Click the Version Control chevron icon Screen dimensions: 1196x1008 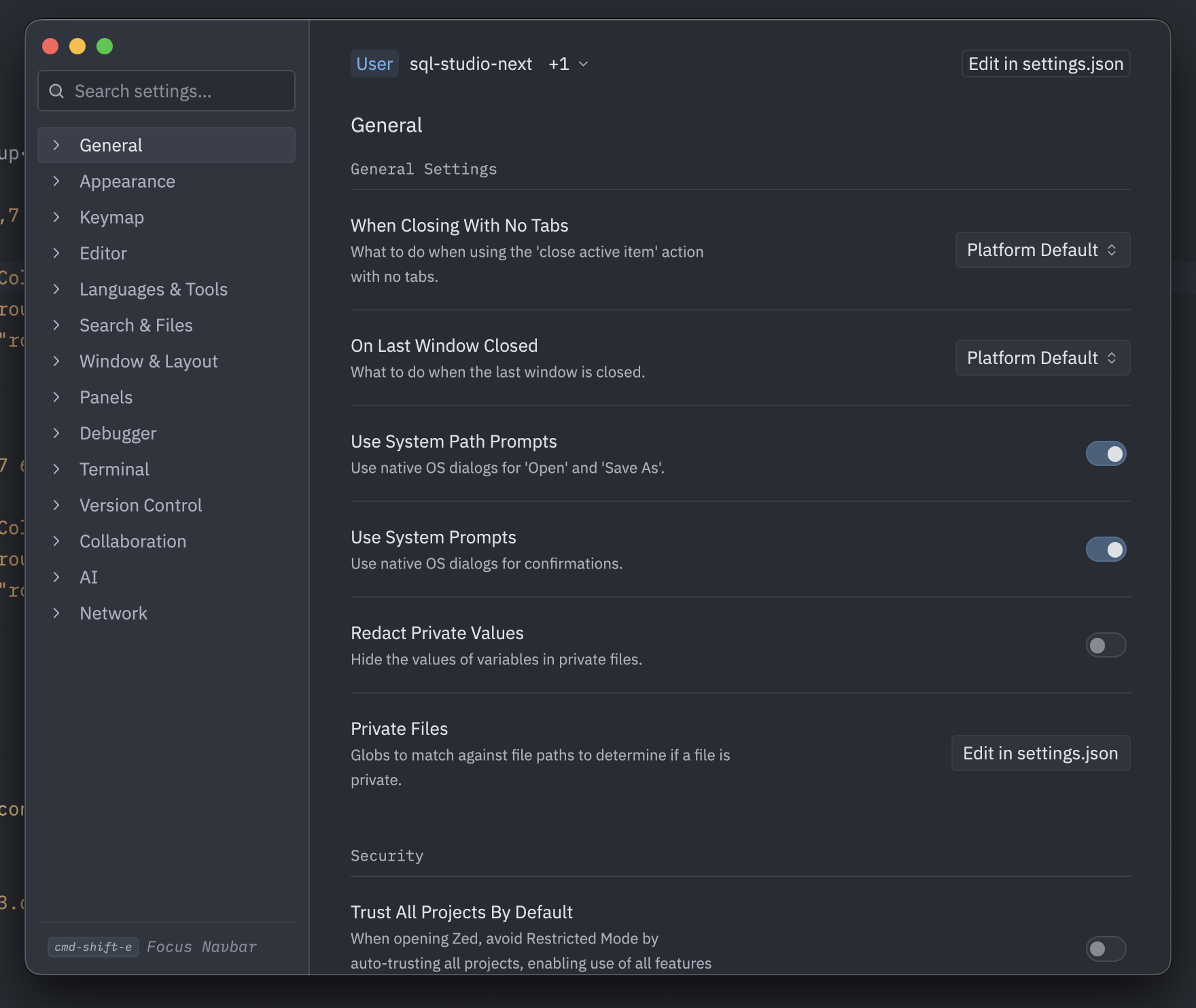[x=56, y=505]
